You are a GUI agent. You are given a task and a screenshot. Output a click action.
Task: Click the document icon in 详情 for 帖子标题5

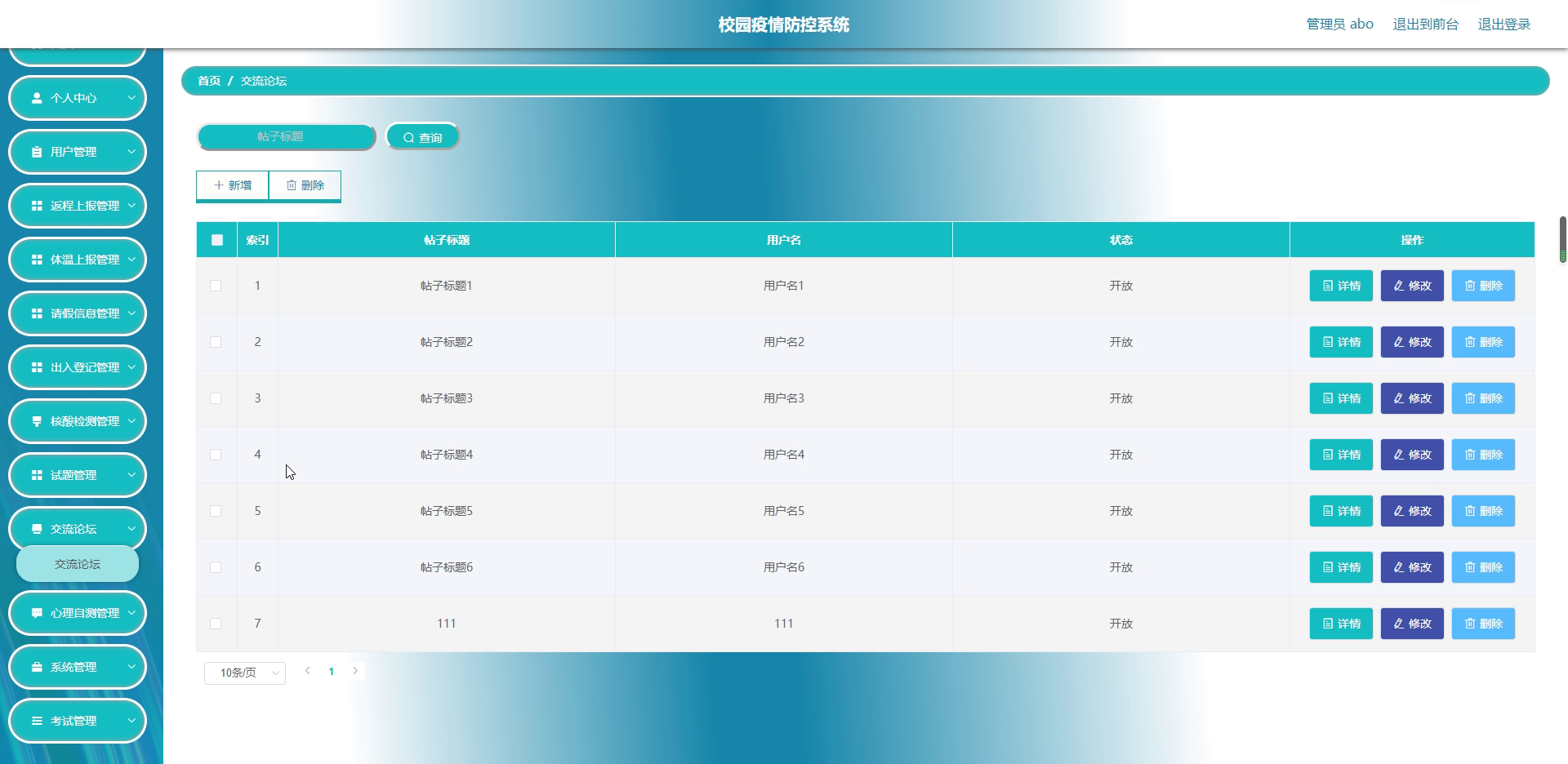click(1328, 511)
